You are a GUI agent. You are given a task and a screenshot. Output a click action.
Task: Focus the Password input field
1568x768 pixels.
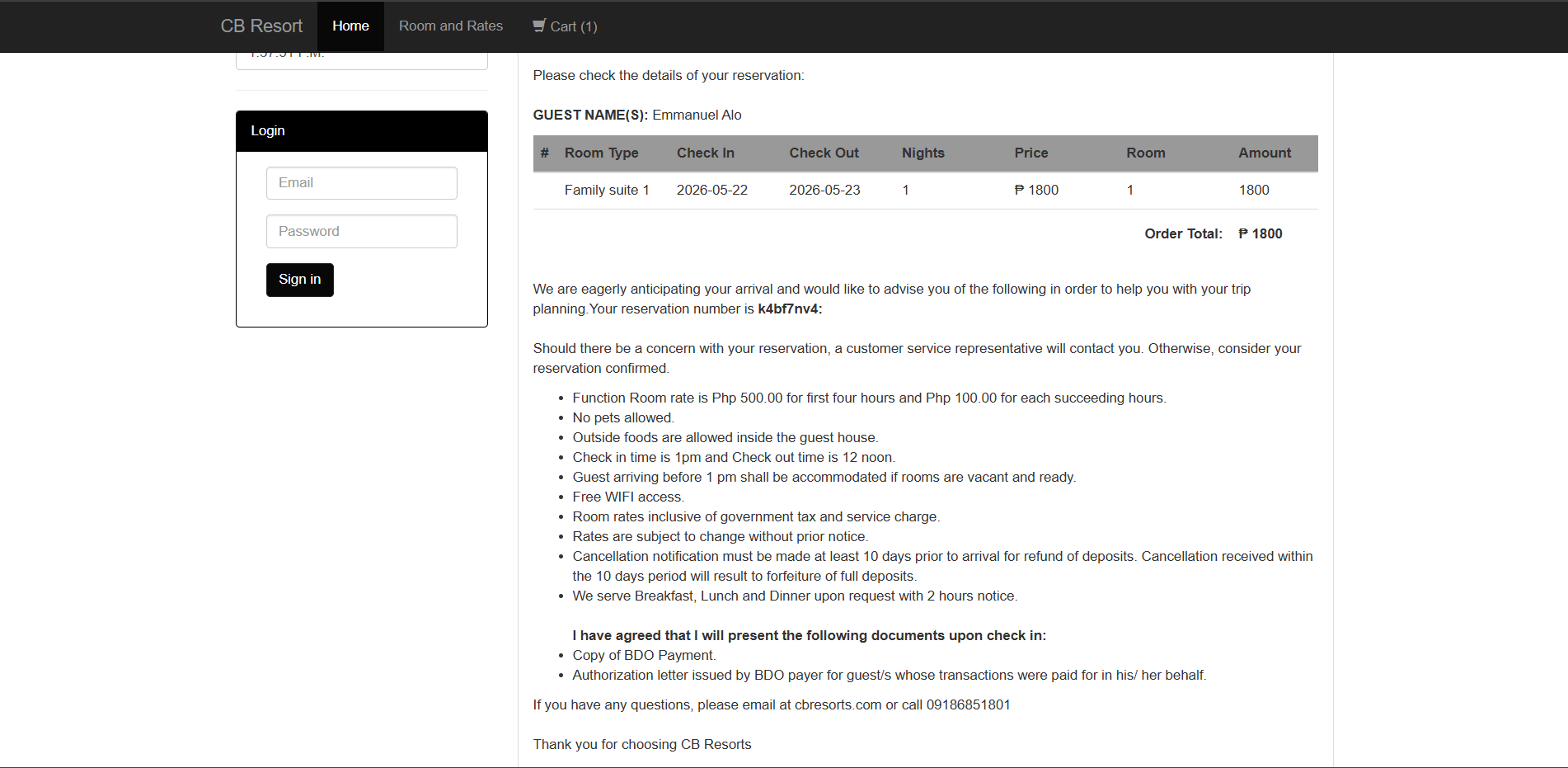coord(361,232)
